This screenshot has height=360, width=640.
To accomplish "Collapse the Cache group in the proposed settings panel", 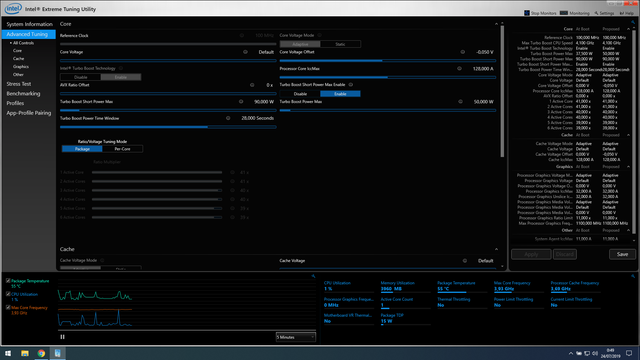I will click(x=628, y=135).
